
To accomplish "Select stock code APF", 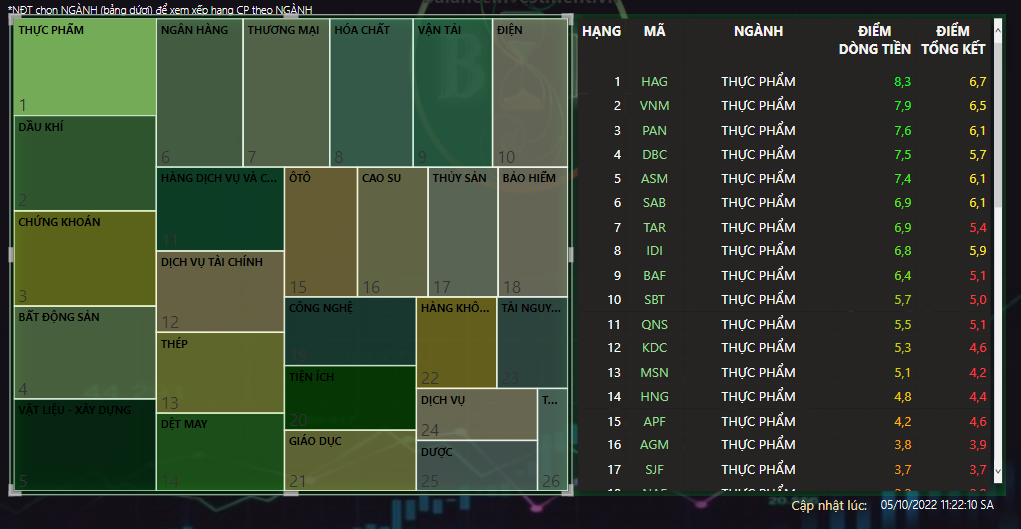I will [654, 422].
